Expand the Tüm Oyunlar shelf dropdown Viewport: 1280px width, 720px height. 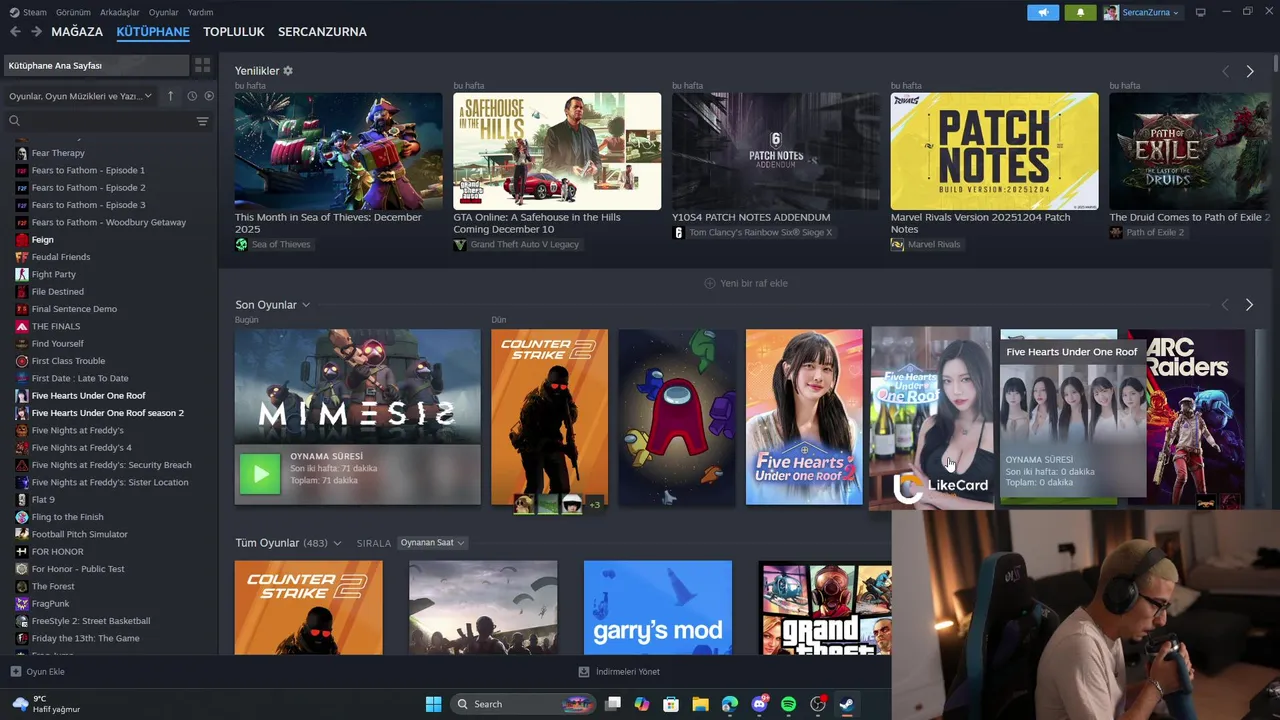[337, 543]
